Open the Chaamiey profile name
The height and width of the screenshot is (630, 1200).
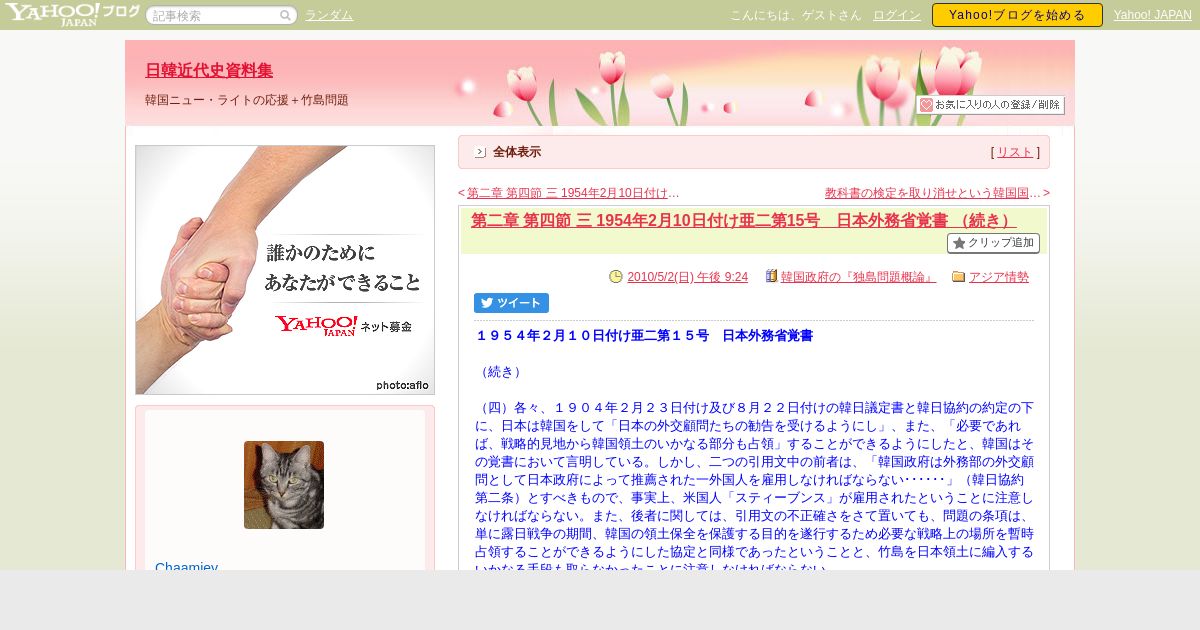click(187, 566)
